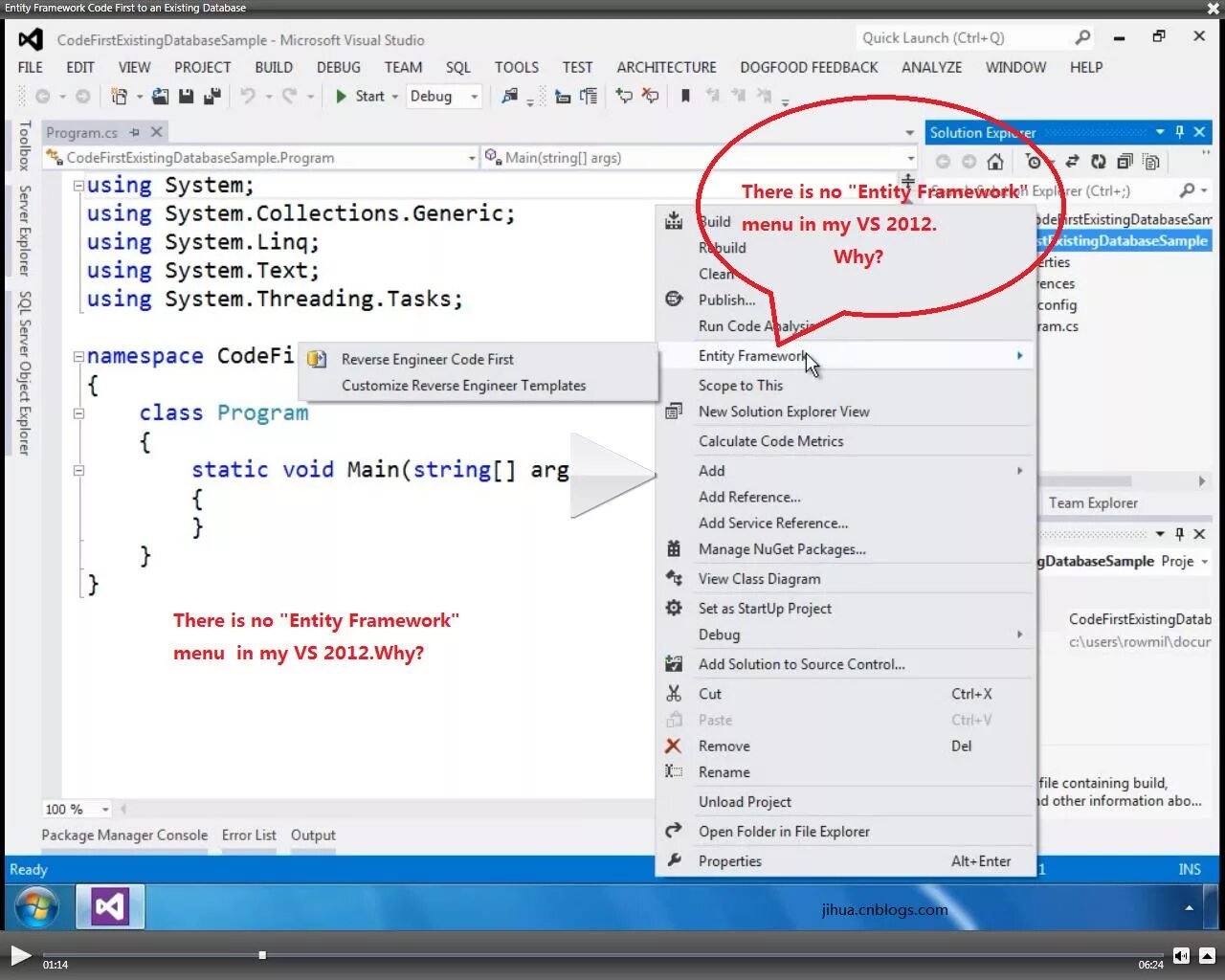This screenshot has height=980, width=1225.
Task: Switch to Package Manager Console tab
Action: click(x=124, y=835)
